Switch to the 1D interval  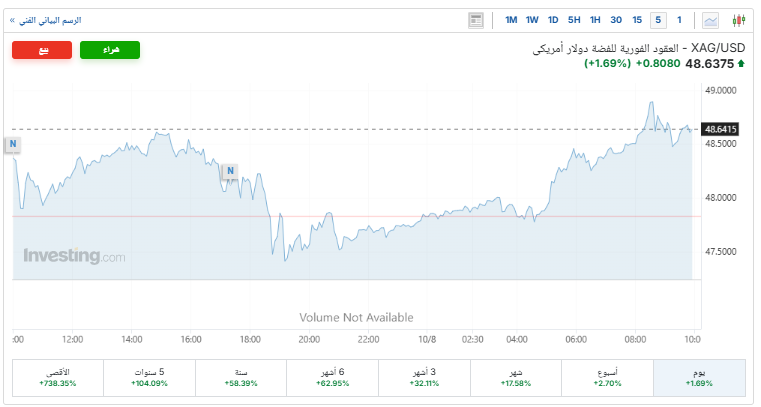click(x=553, y=20)
